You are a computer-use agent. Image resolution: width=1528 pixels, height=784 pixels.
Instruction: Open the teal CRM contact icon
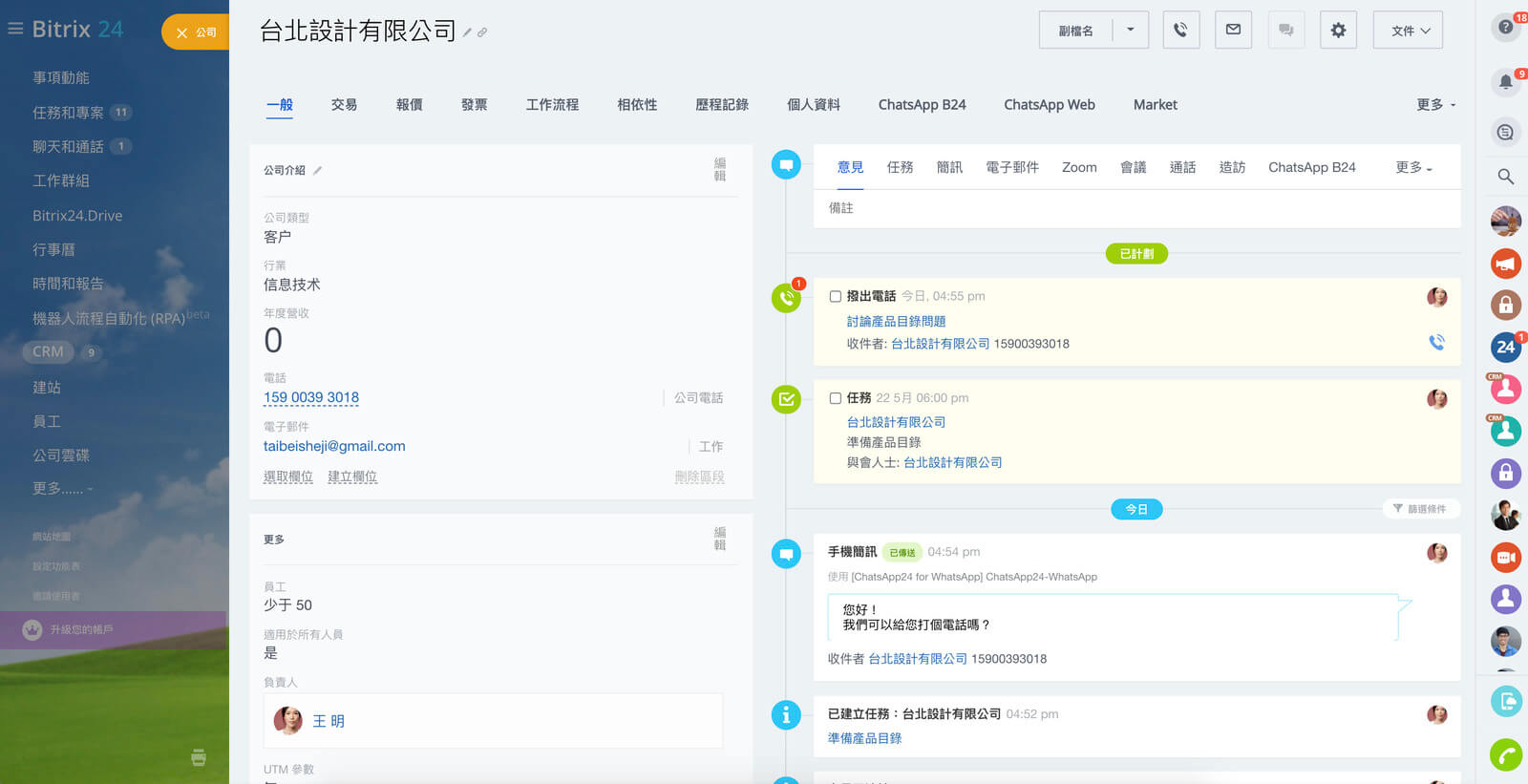click(x=1506, y=432)
